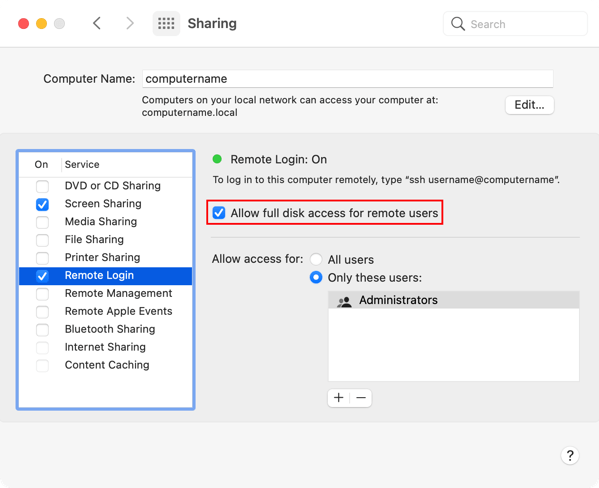Screen dimensions: 599x488
Task: Enable Bluetooth Sharing checkbox
Action: 42,330
